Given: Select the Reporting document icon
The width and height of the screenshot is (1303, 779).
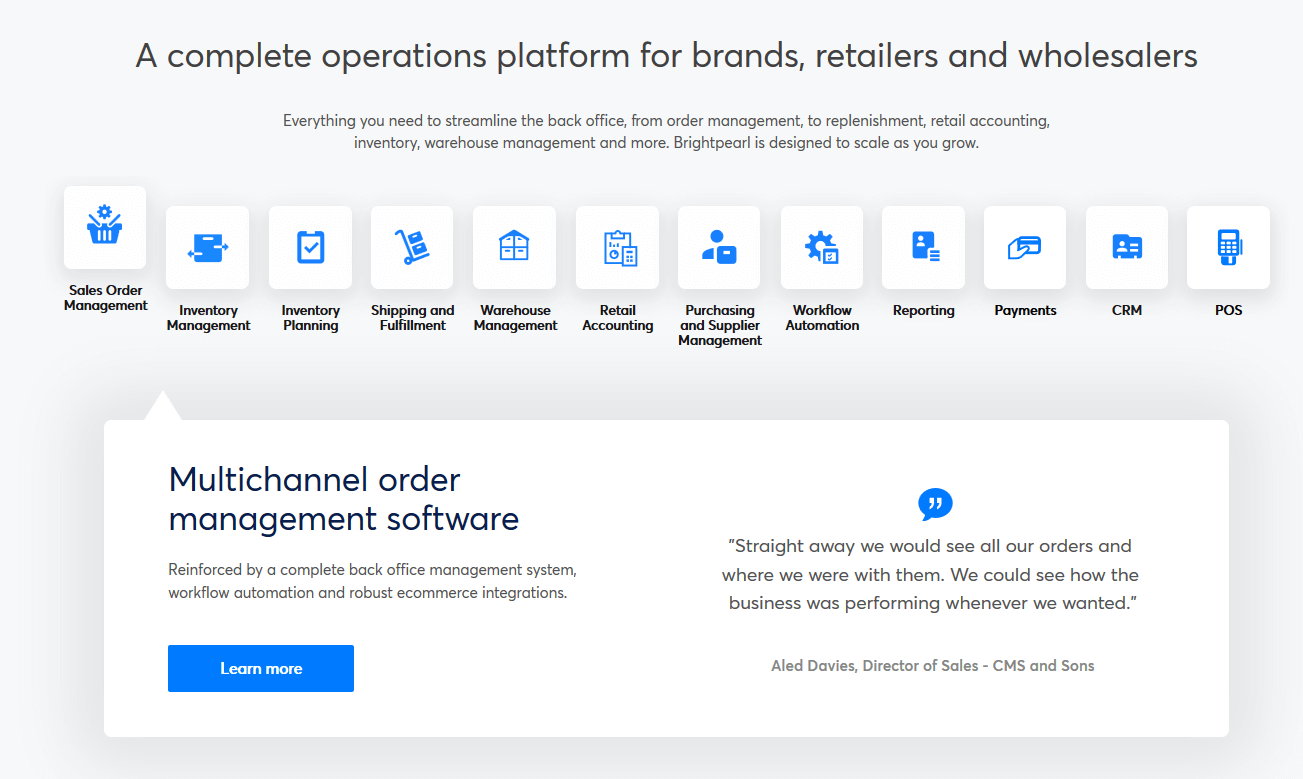Looking at the screenshot, I should click(924, 247).
